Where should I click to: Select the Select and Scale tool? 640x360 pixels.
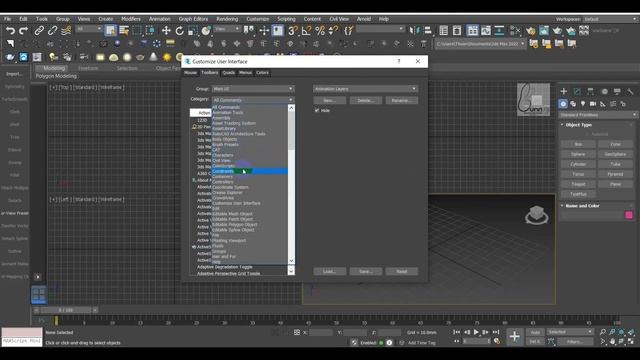[x=193, y=31]
